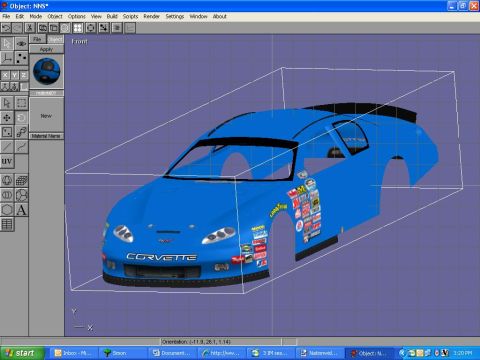Choose the curved spline draw tool
480x360 pixels.
click(x=21, y=147)
